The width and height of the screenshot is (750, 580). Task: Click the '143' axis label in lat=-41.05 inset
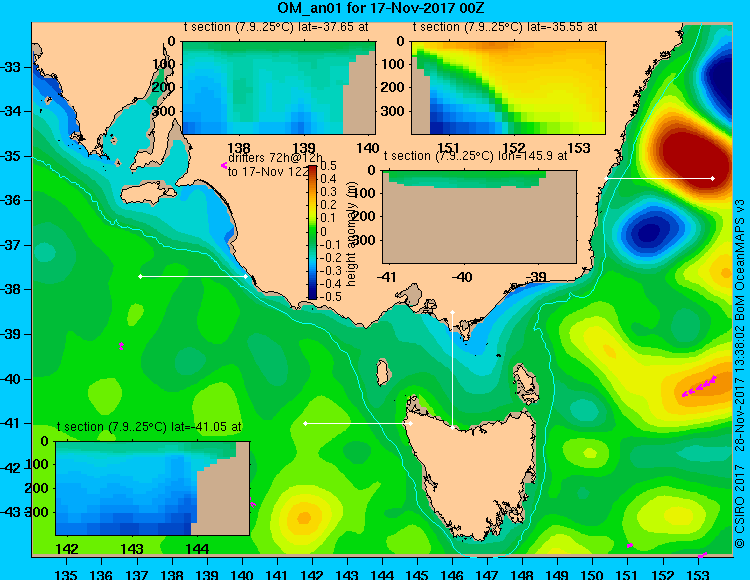point(132,549)
